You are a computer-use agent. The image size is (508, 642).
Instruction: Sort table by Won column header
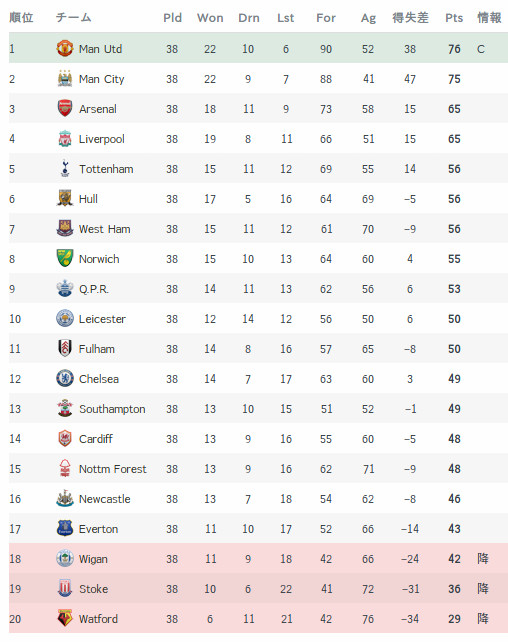(210, 18)
